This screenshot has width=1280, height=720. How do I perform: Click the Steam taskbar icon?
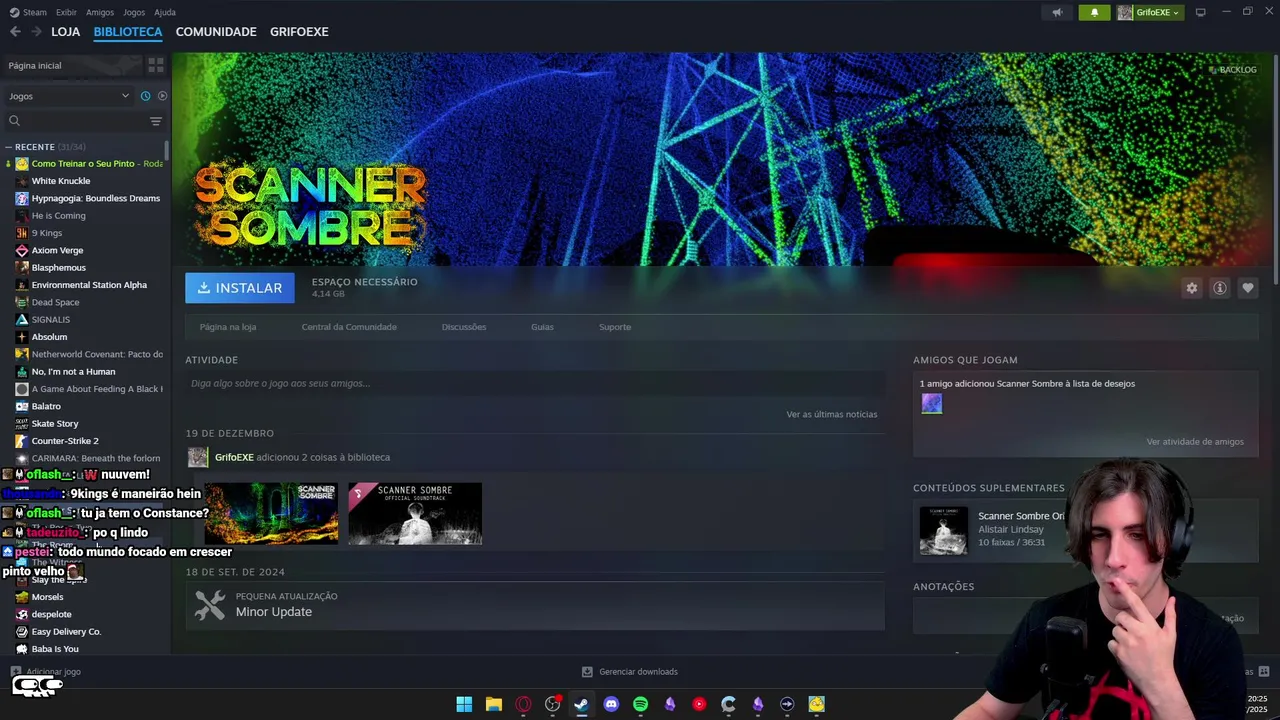tap(582, 704)
